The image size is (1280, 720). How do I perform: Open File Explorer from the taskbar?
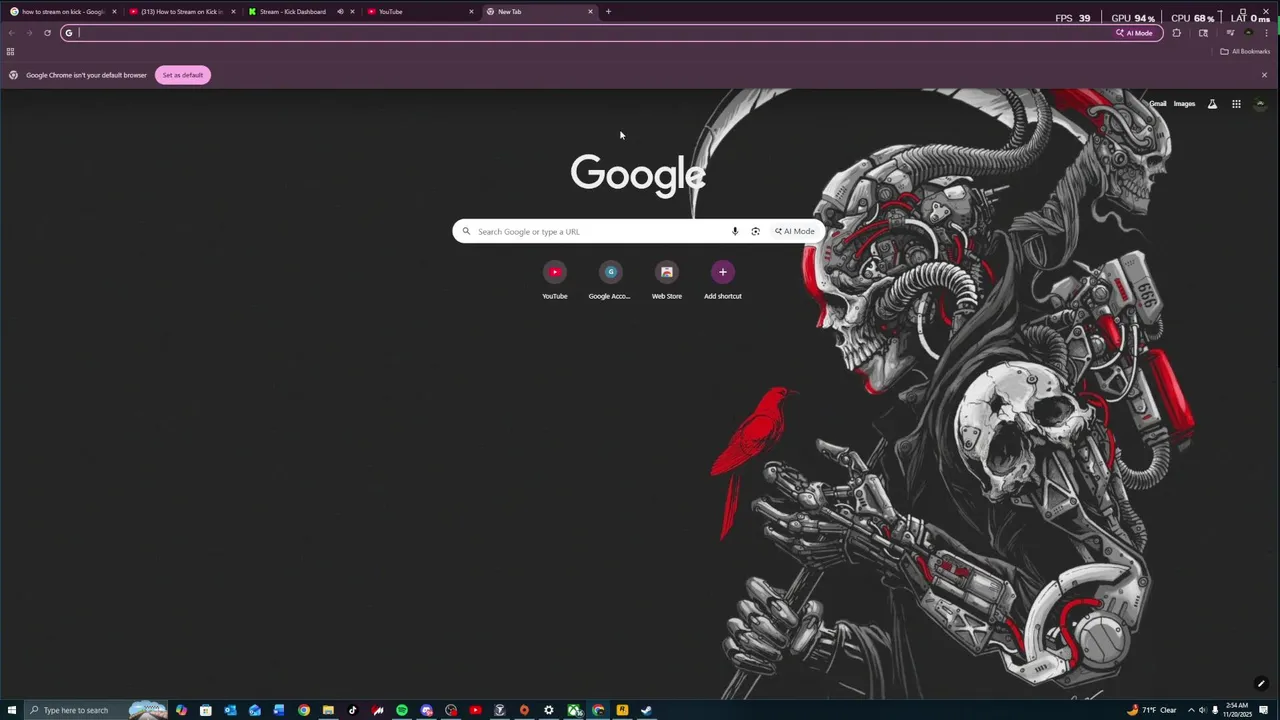328,710
